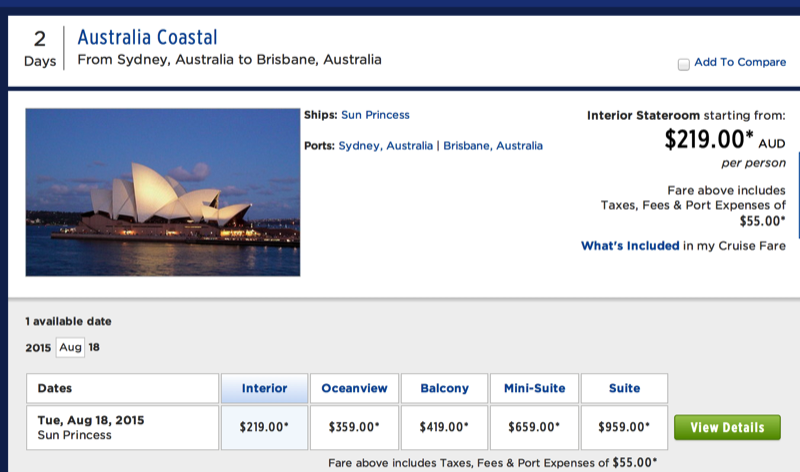
Task: Select the Interior column header
Action: (x=264, y=388)
